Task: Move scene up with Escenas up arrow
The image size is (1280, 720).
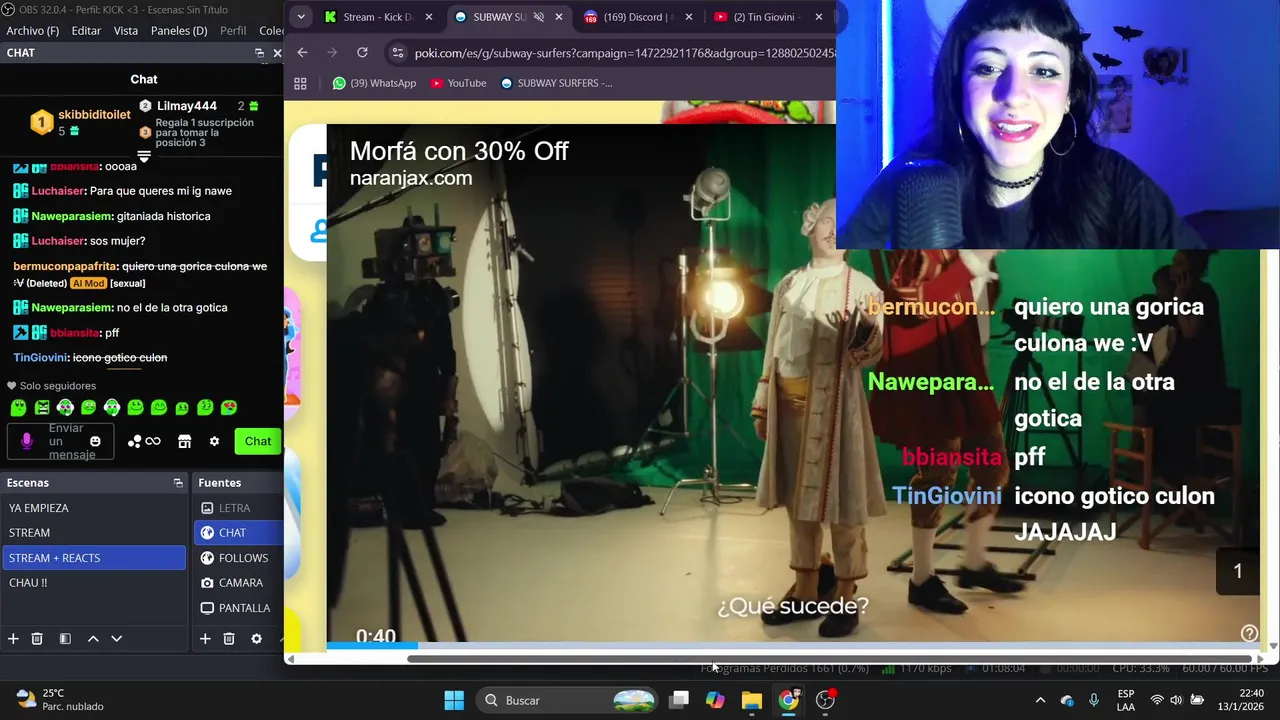Action: [x=93, y=639]
